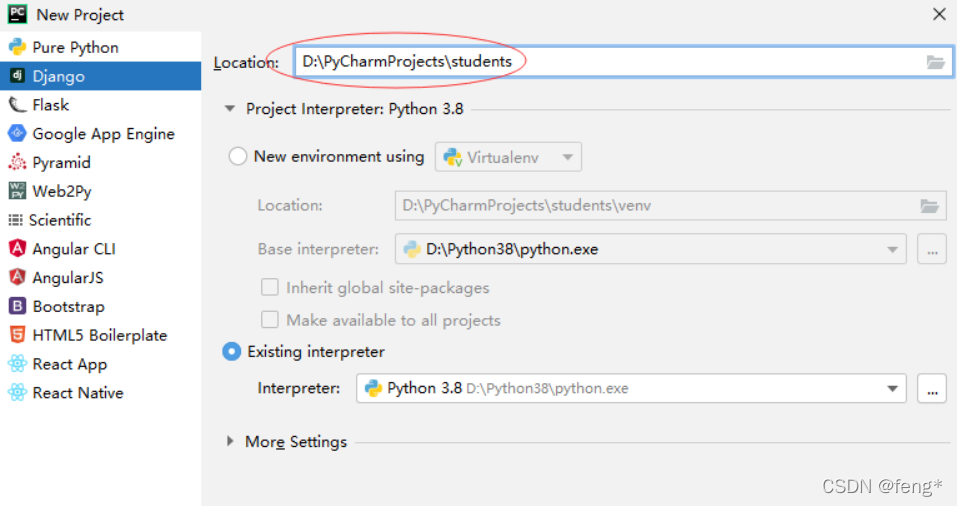Click the Pyramid icon
This screenshot has height=506, width=957.
(x=17, y=162)
